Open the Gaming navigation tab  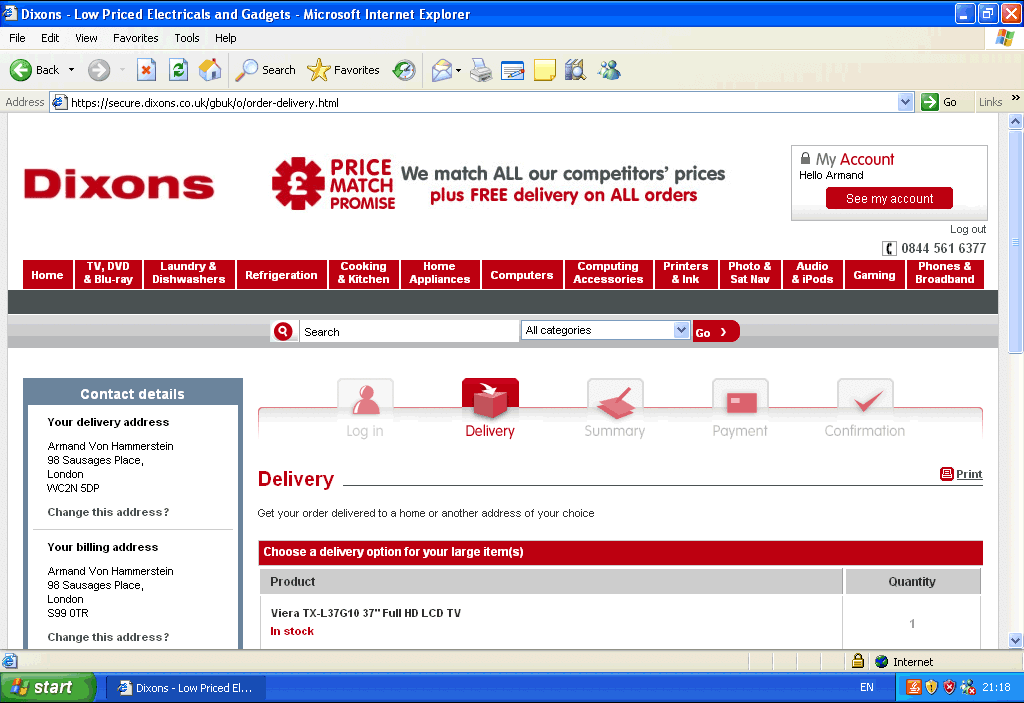pyautogui.click(x=874, y=274)
